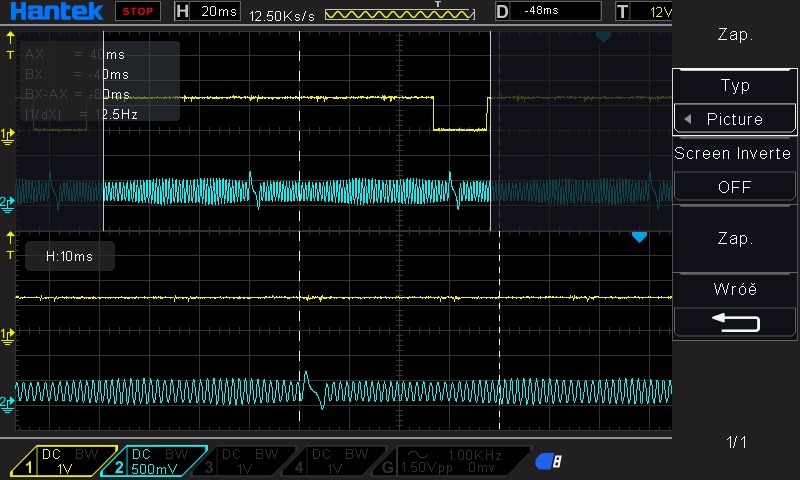Select the waveform memory overview bar
The height and width of the screenshot is (480, 800).
pyautogui.click(x=398, y=13)
